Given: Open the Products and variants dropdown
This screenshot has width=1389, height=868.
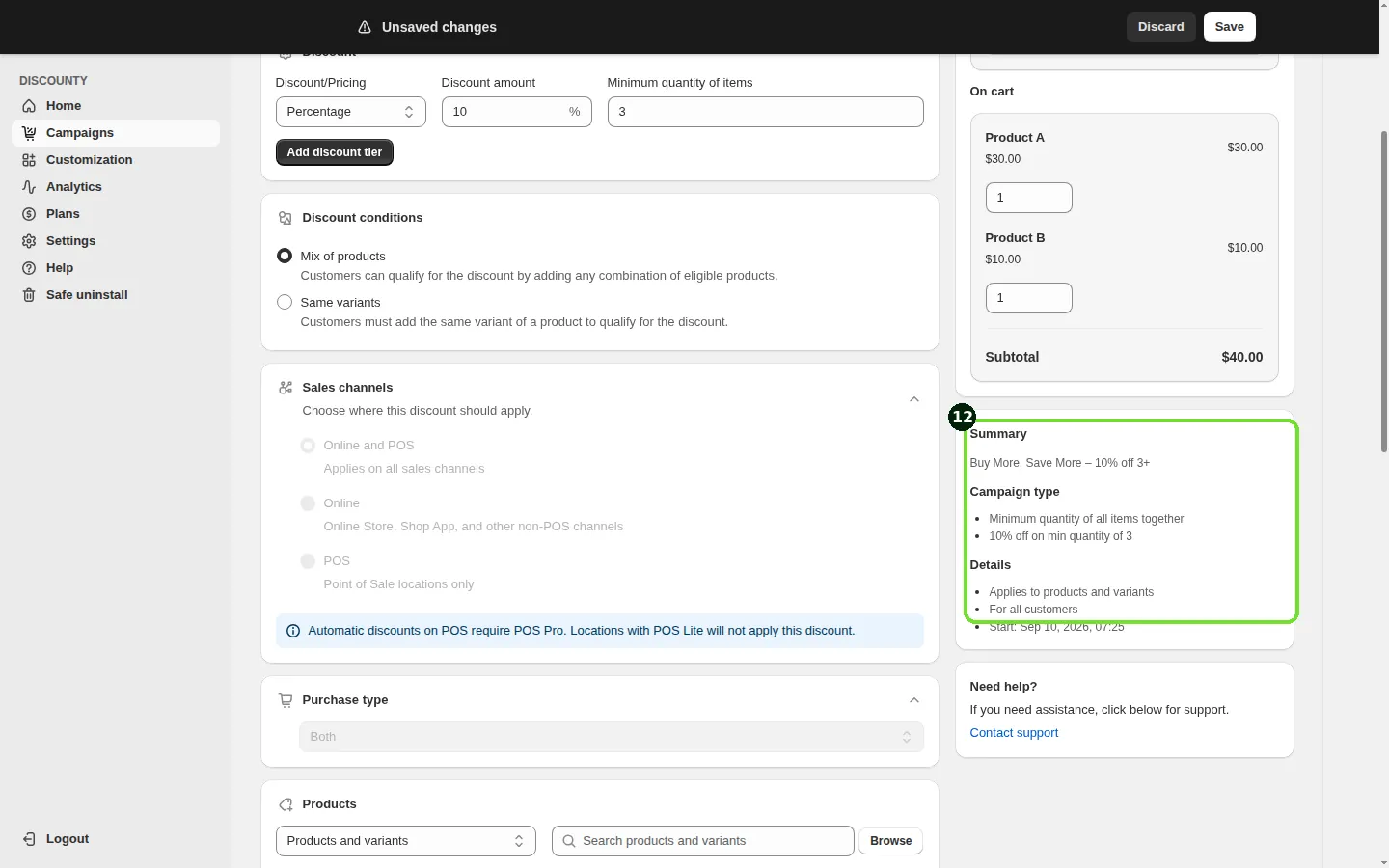Looking at the screenshot, I should point(406,841).
